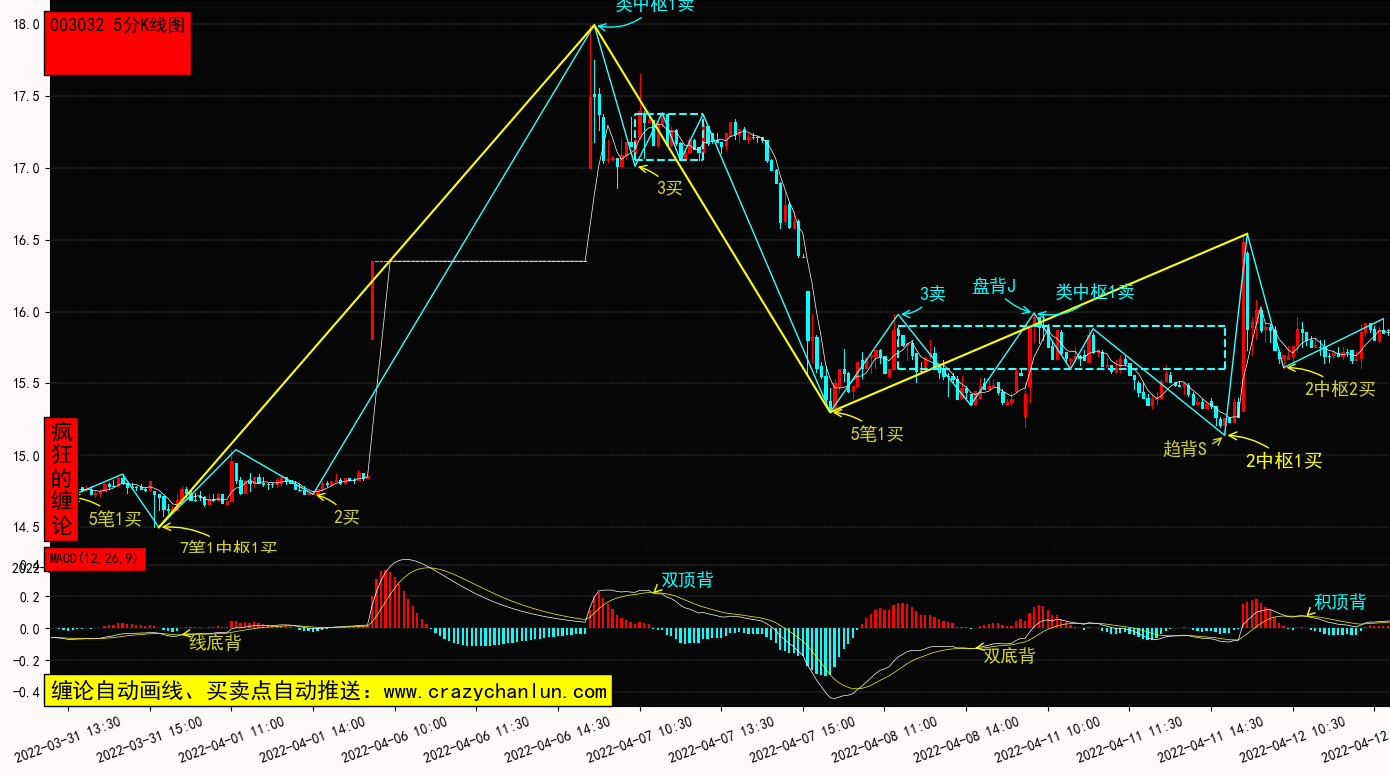The height and width of the screenshot is (775, 1390).
Task: Click the 7笔1中枢1买 annotation
Action: (x=228, y=546)
